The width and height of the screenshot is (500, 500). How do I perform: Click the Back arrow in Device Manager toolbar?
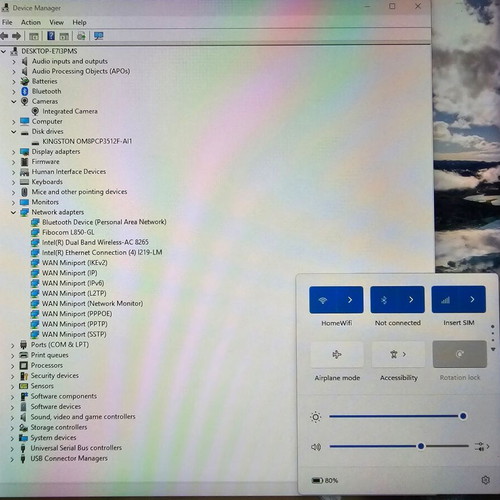tap(4, 36)
